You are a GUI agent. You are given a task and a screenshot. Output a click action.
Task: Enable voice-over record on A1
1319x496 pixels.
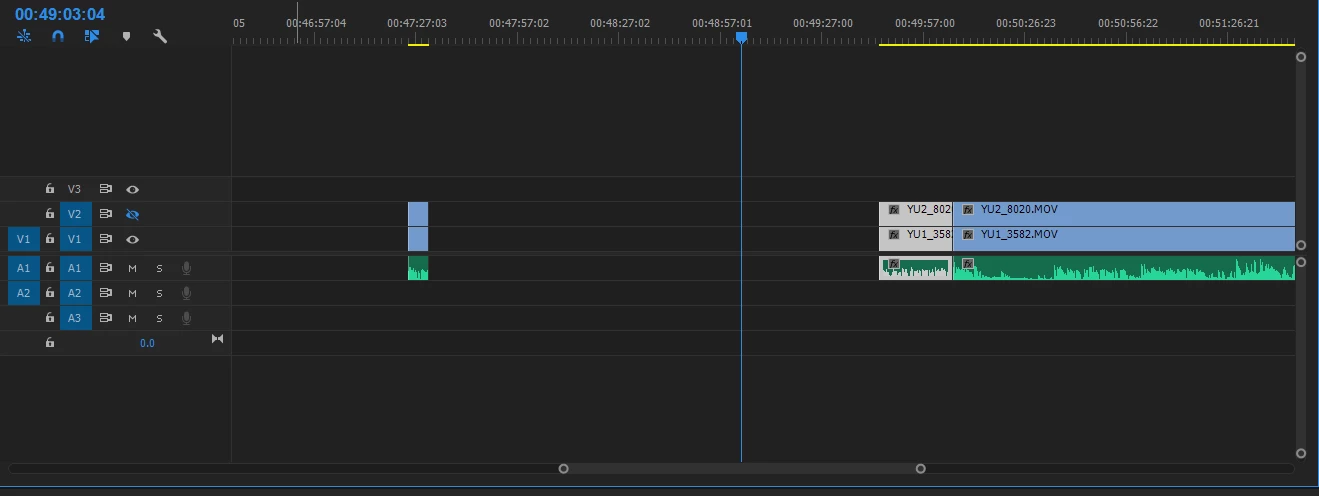click(186, 268)
